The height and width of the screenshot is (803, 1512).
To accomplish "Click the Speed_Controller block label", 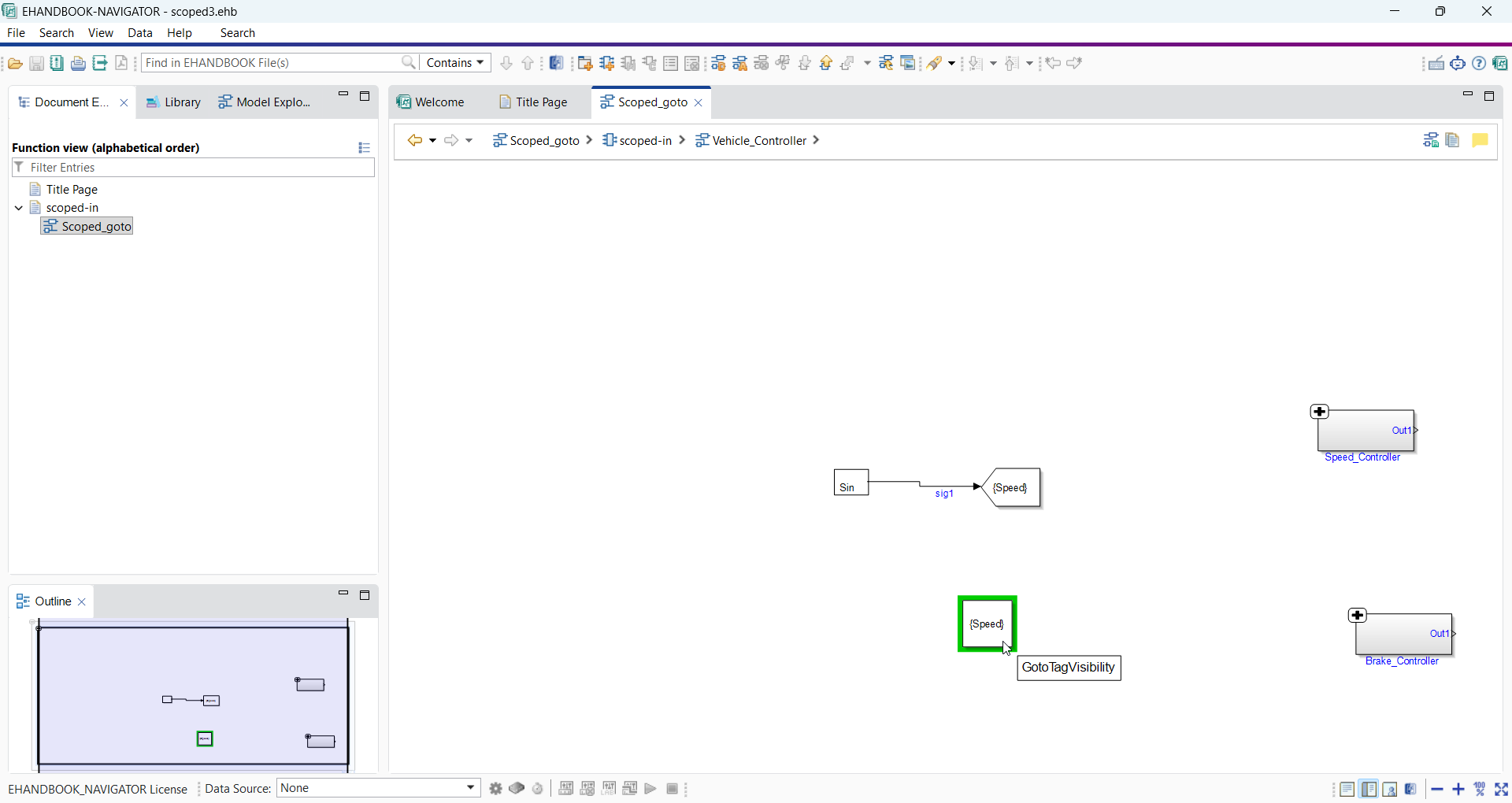I will tap(1362, 457).
